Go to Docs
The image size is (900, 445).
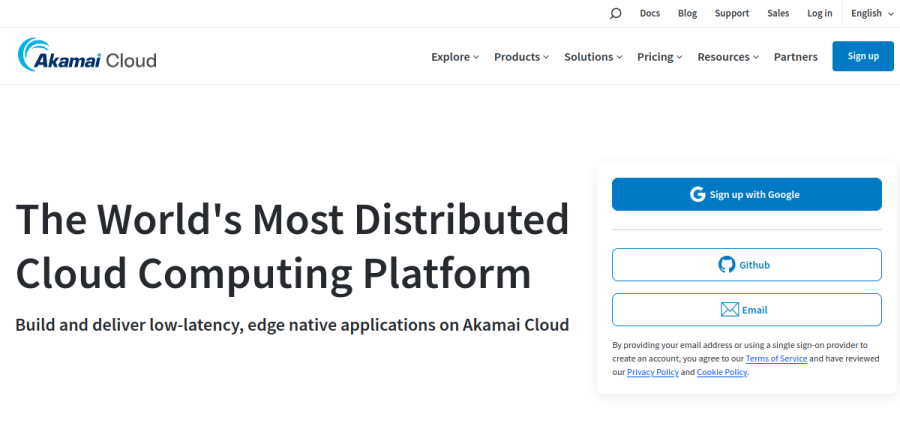coord(650,13)
